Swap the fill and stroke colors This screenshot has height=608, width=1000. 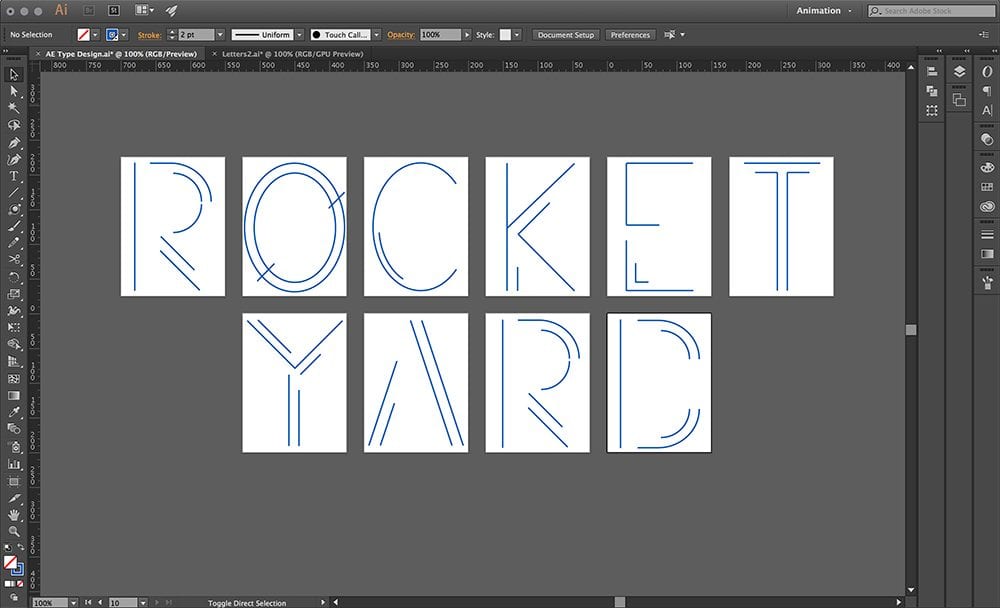coord(21,549)
